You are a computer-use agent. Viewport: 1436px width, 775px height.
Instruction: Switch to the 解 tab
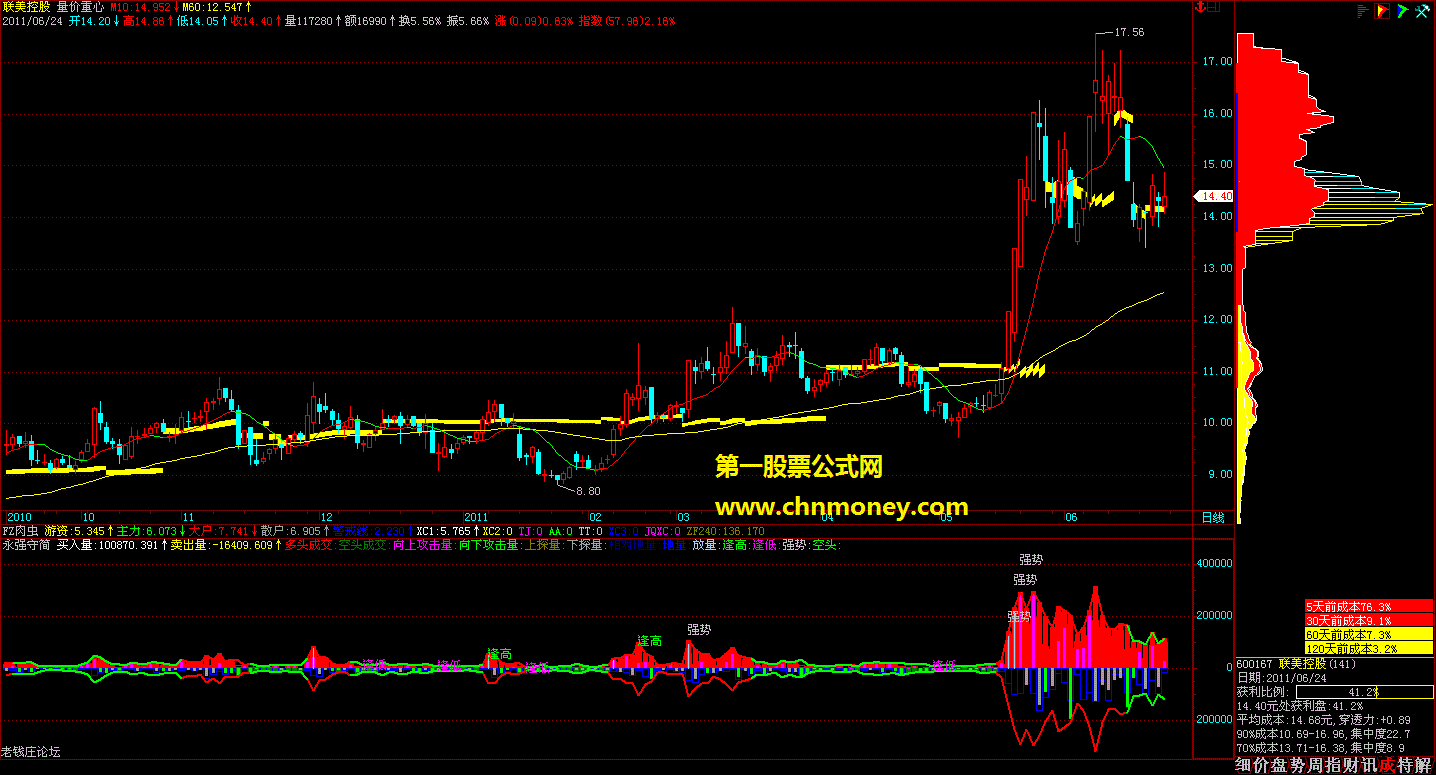tap(1424, 765)
